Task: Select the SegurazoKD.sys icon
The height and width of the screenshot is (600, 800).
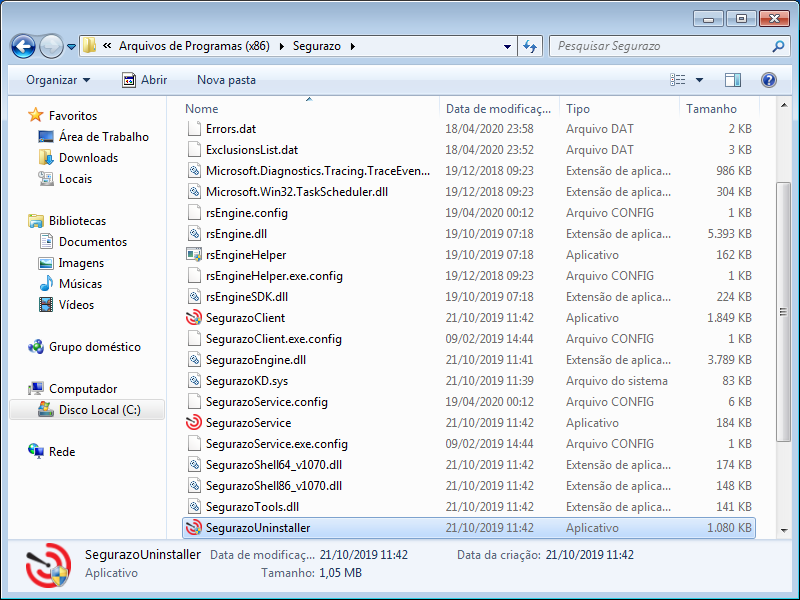Action: (x=194, y=381)
